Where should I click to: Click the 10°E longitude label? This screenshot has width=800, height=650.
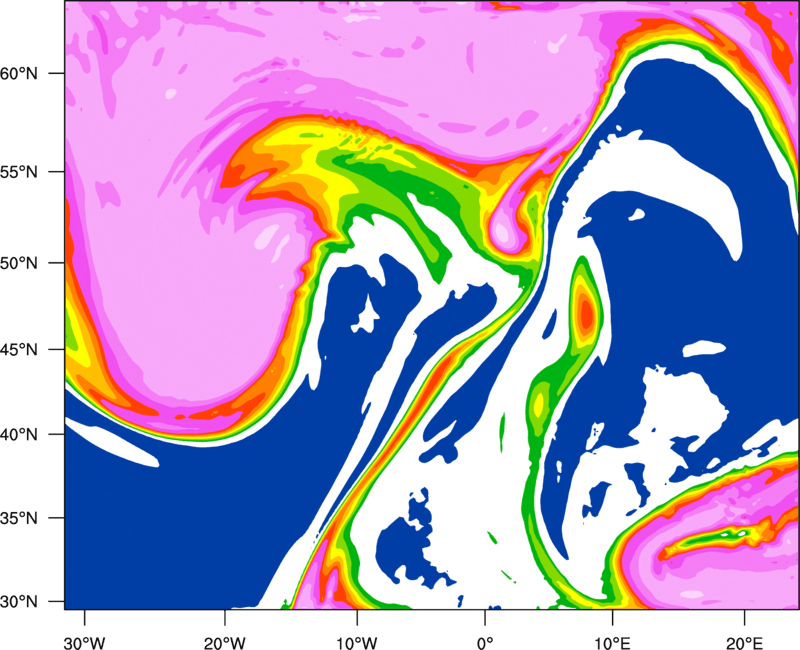[612, 643]
